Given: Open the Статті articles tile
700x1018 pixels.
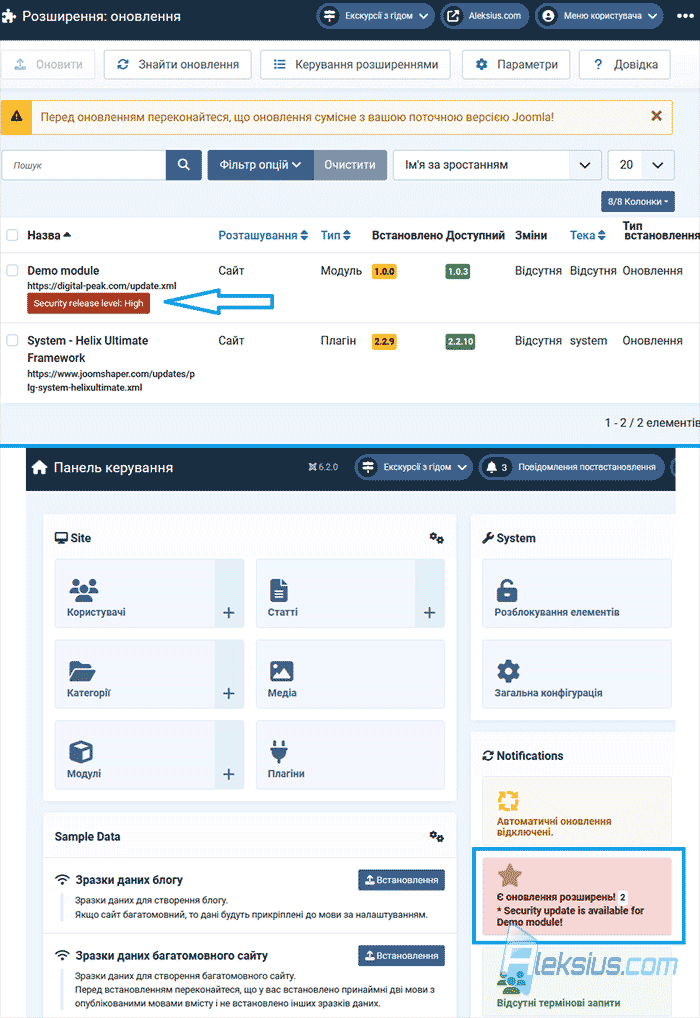Looking at the screenshot, I should point(335,593).
